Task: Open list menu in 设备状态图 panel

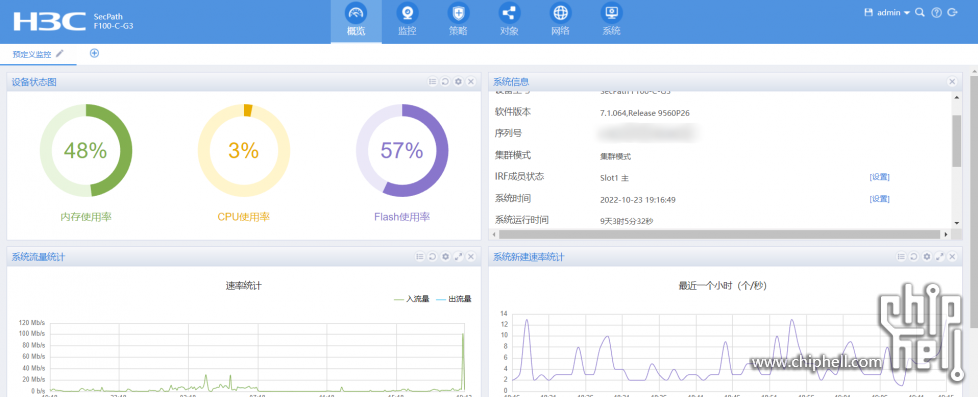Action: click(432, 82)
